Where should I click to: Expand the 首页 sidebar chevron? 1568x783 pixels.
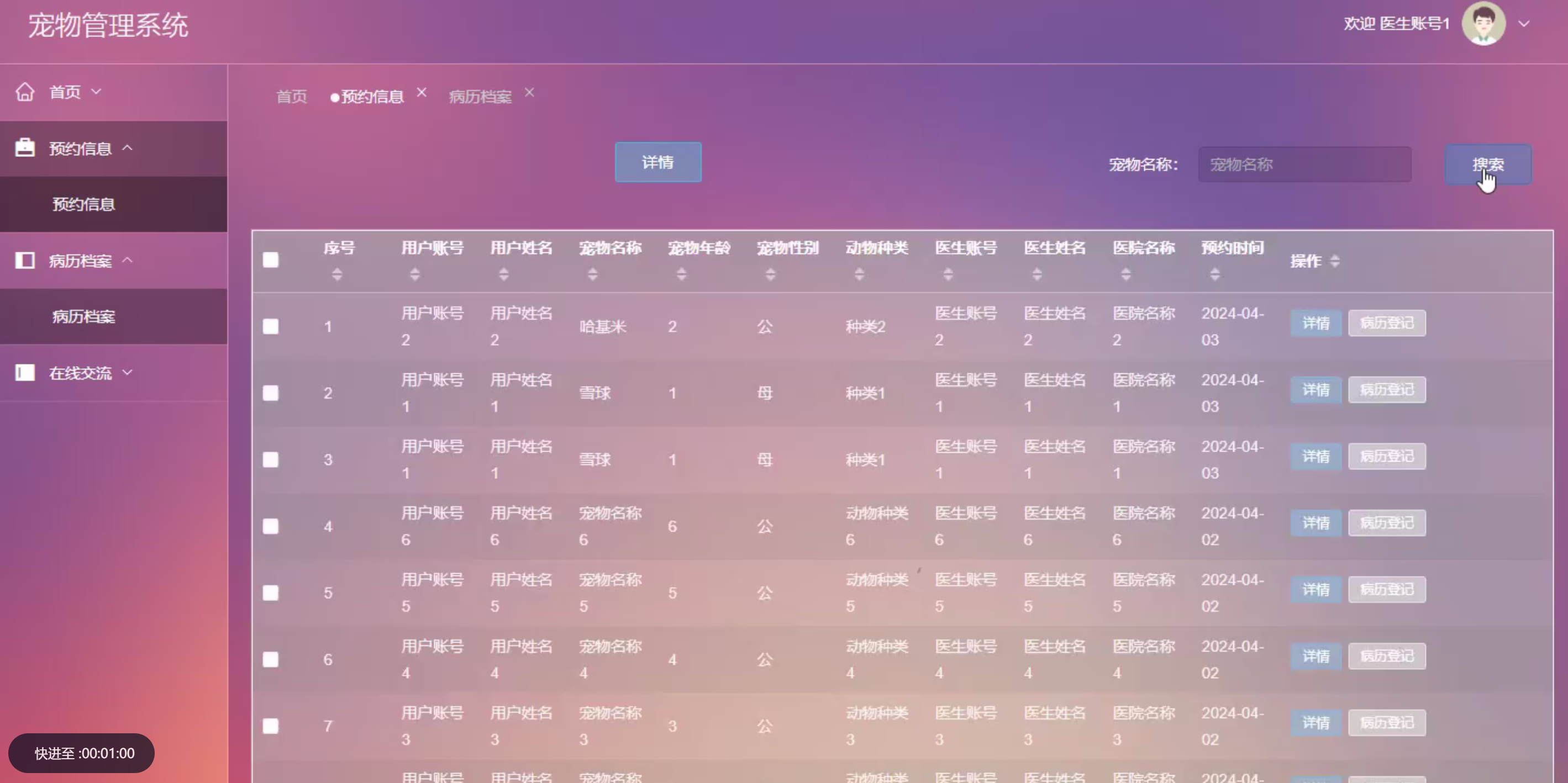click(96, 92)
